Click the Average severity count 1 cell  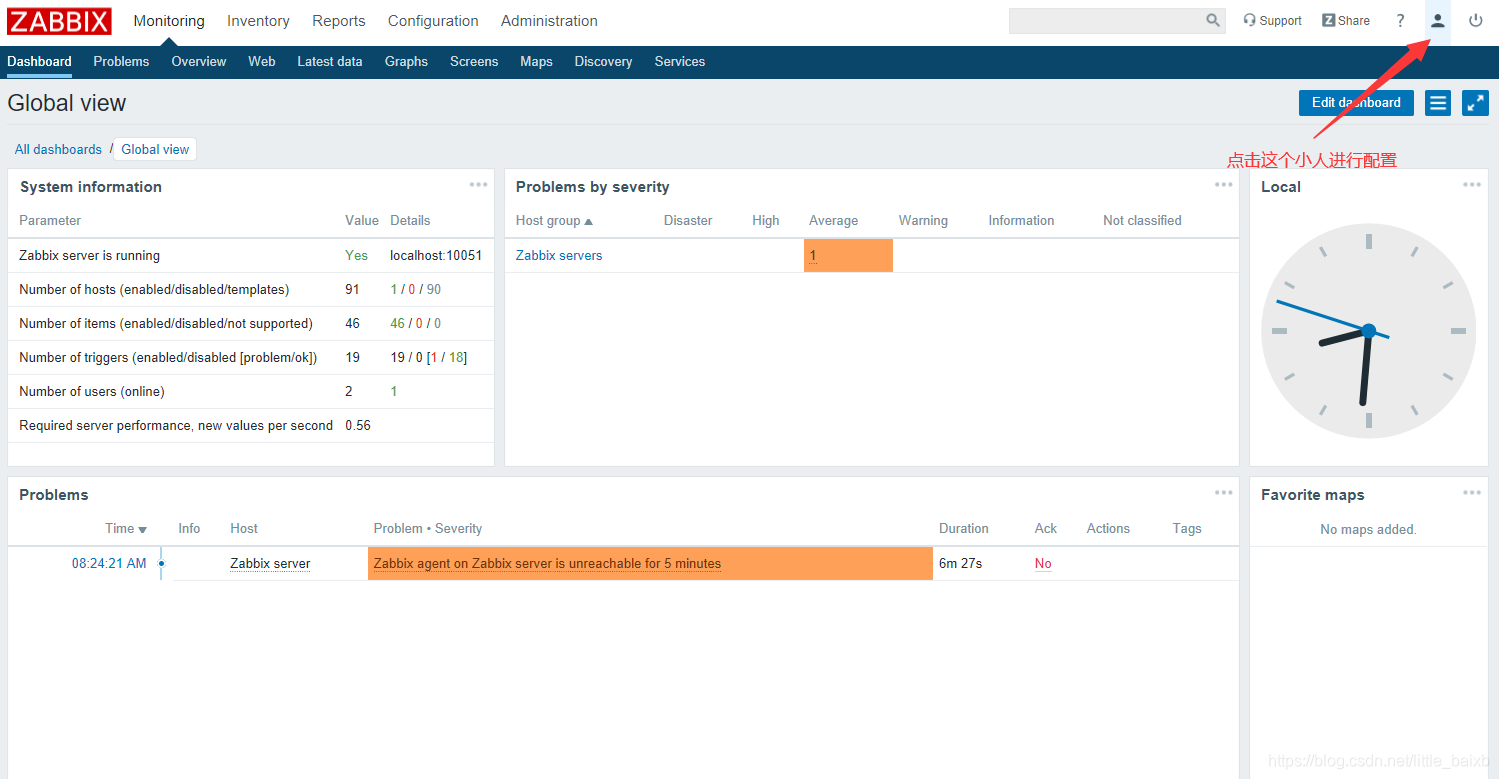[x=848, y=256]
